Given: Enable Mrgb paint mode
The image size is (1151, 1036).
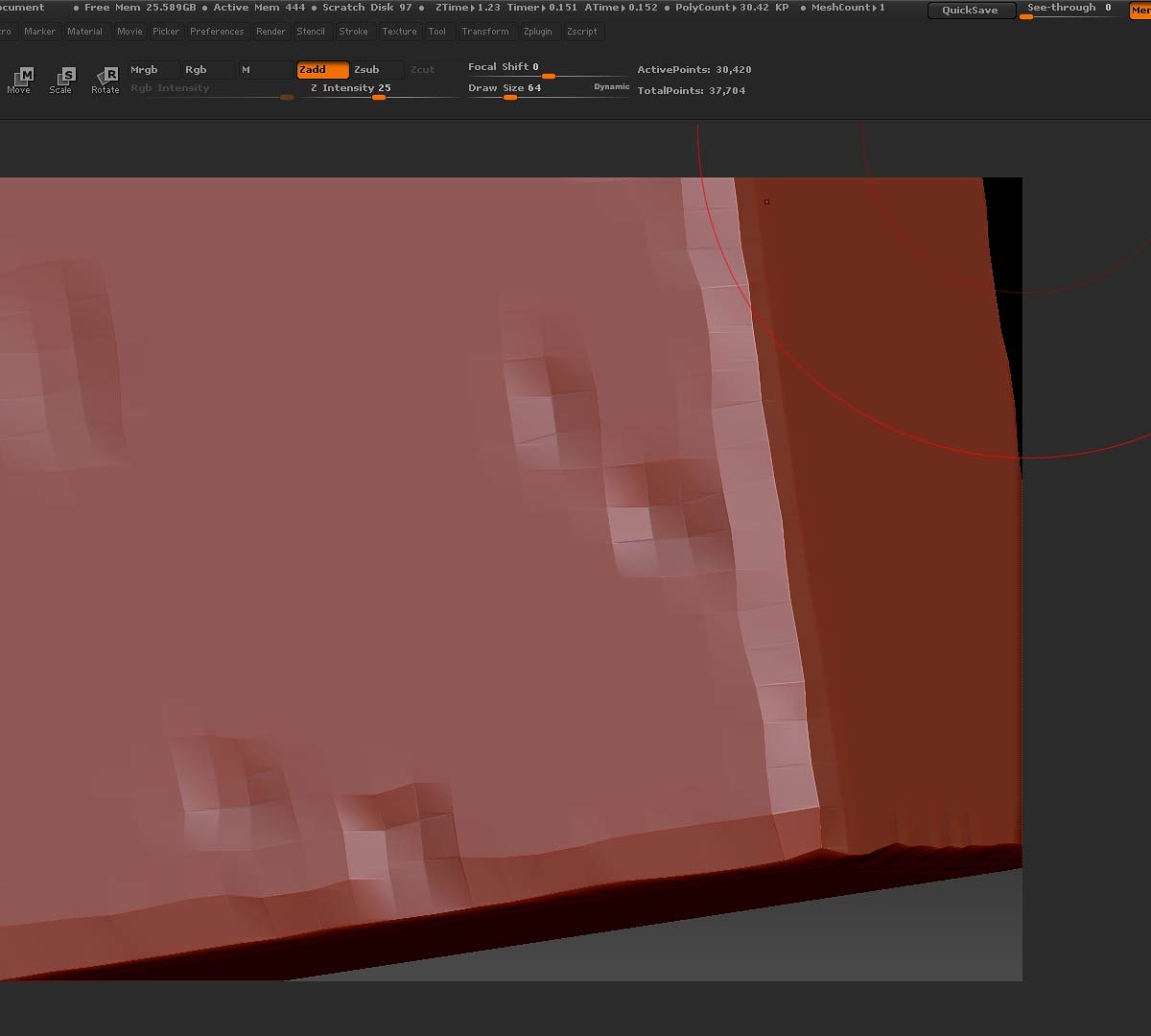Looking at the screenshot, I should click(153, 70).
